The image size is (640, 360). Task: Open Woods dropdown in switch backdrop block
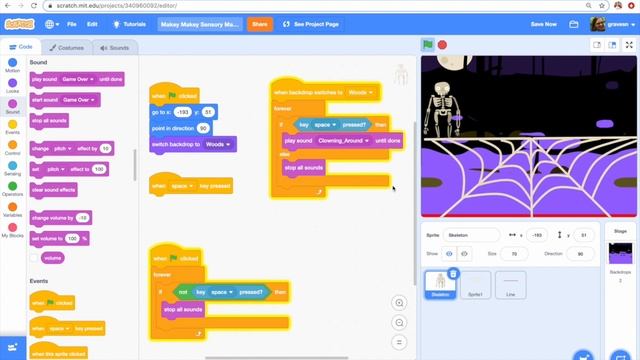(218, 144)
